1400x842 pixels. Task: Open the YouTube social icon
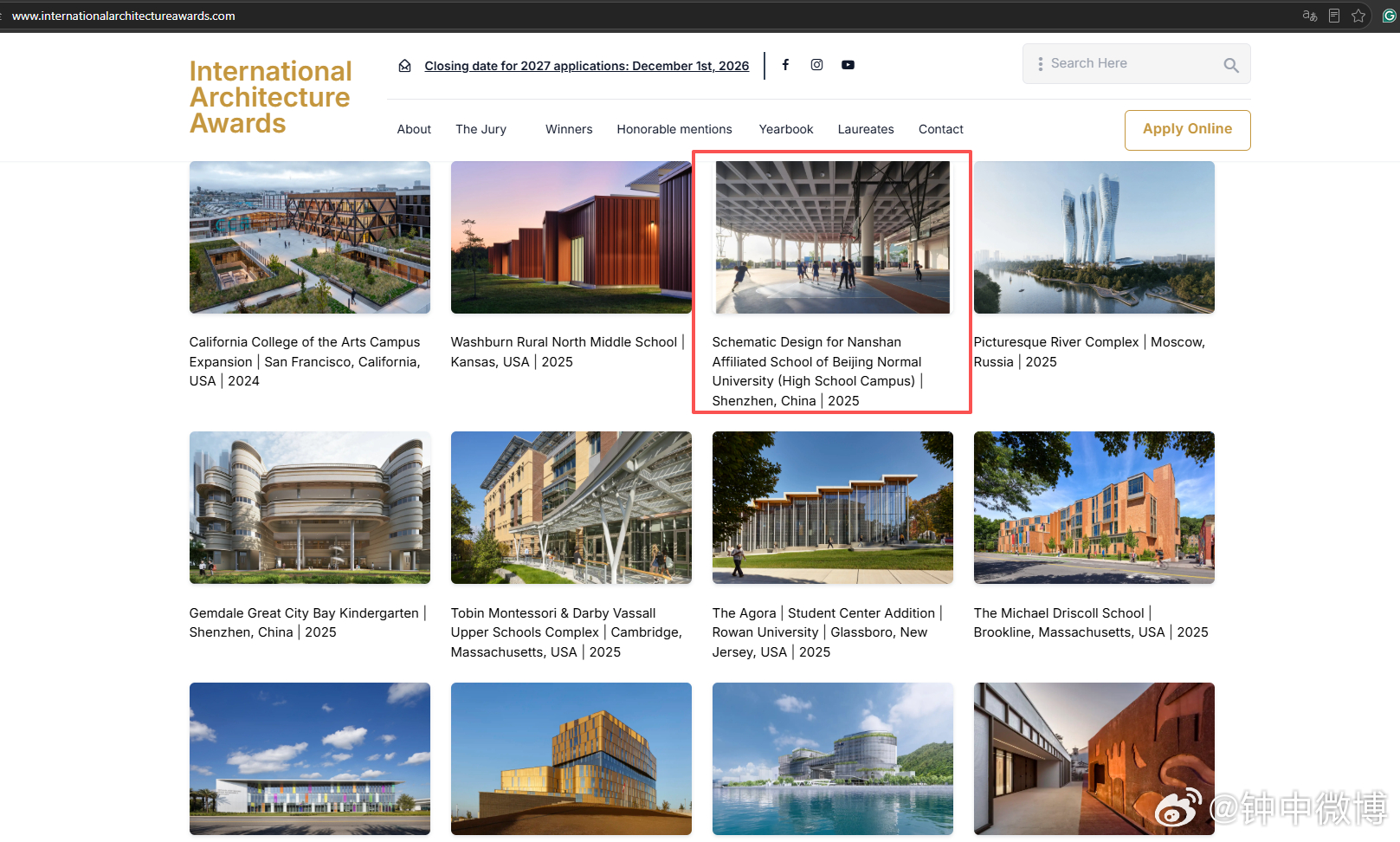click(848, 65)
